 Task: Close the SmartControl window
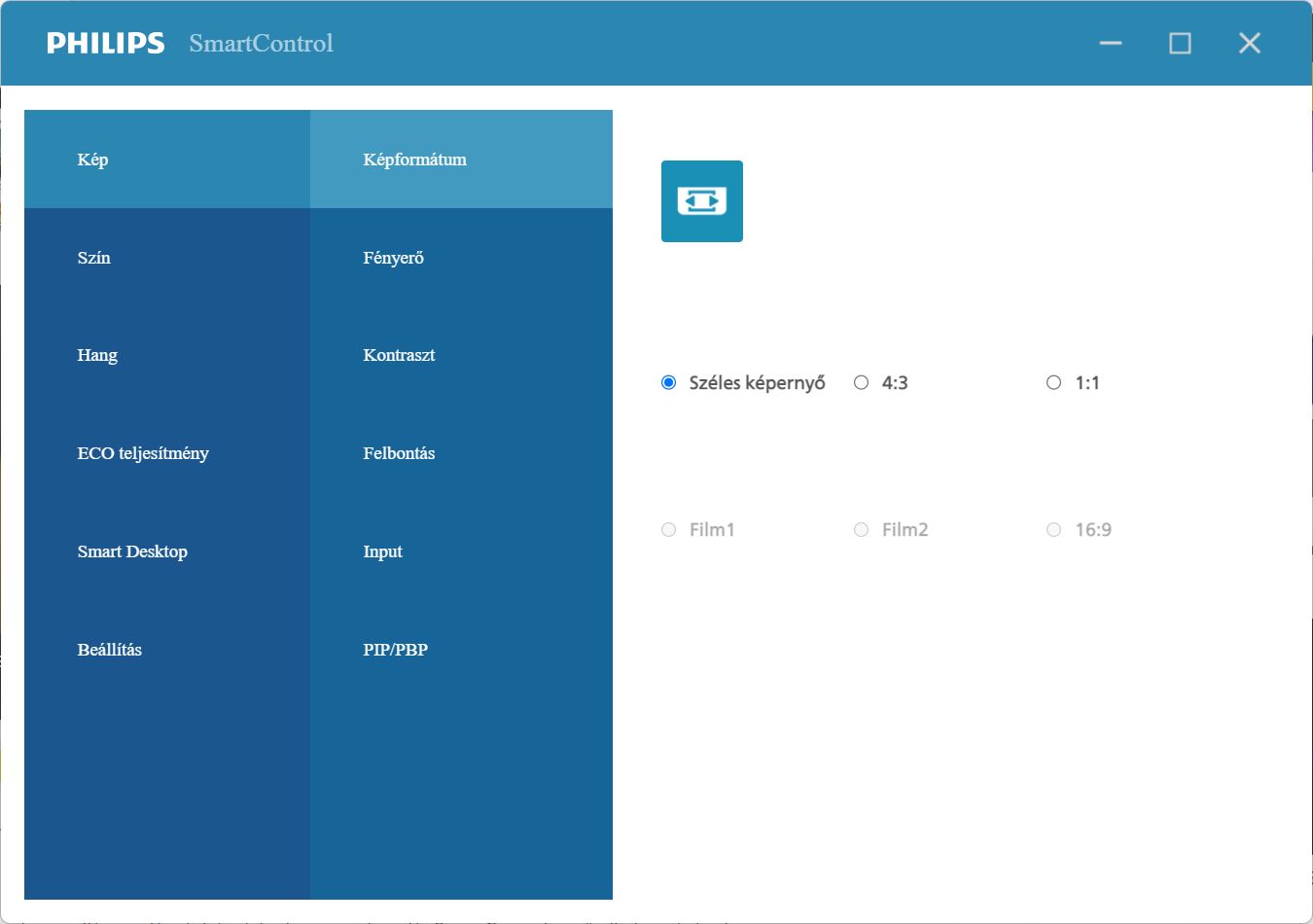pos(1250,43)
